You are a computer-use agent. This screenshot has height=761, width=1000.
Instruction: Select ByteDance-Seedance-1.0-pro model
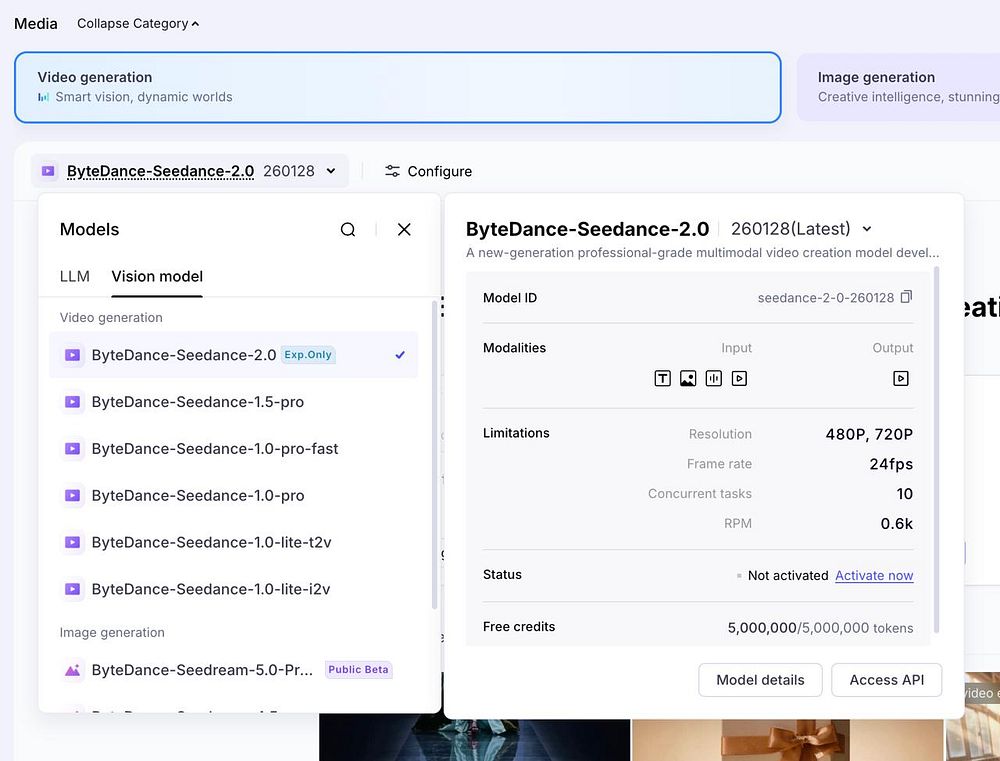(233, 496)
